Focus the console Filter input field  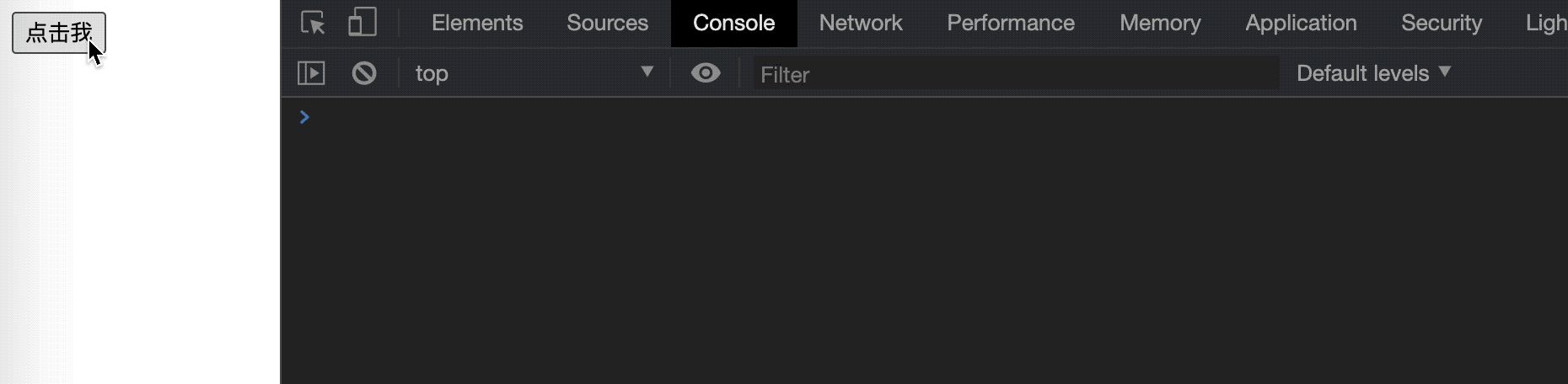(1017, 74)
